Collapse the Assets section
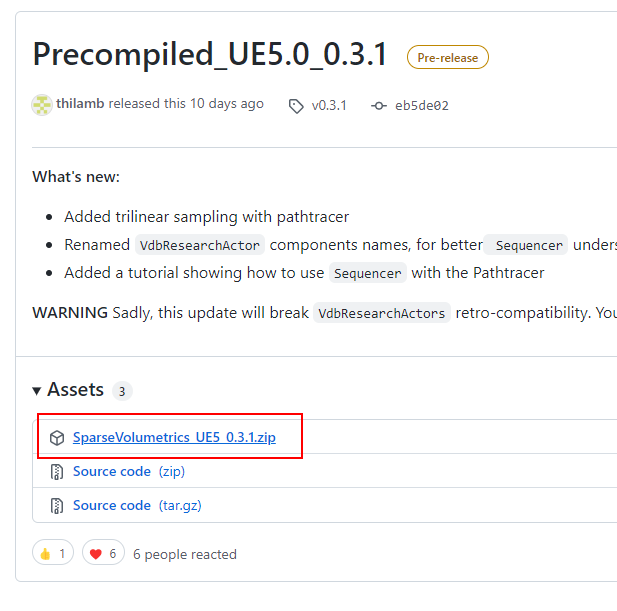 click(37, 390)
